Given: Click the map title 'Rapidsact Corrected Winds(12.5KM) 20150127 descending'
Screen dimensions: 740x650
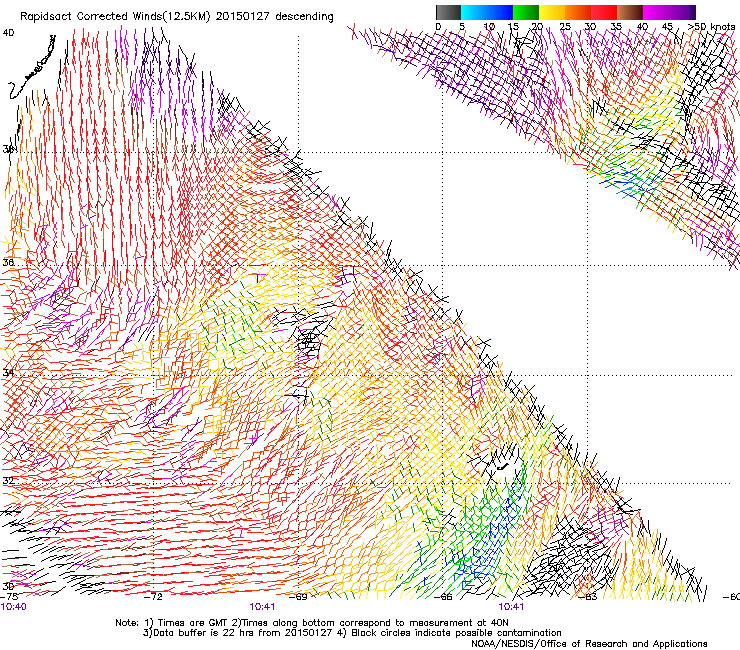Looking at the screenshot, I should pos(177,17).
